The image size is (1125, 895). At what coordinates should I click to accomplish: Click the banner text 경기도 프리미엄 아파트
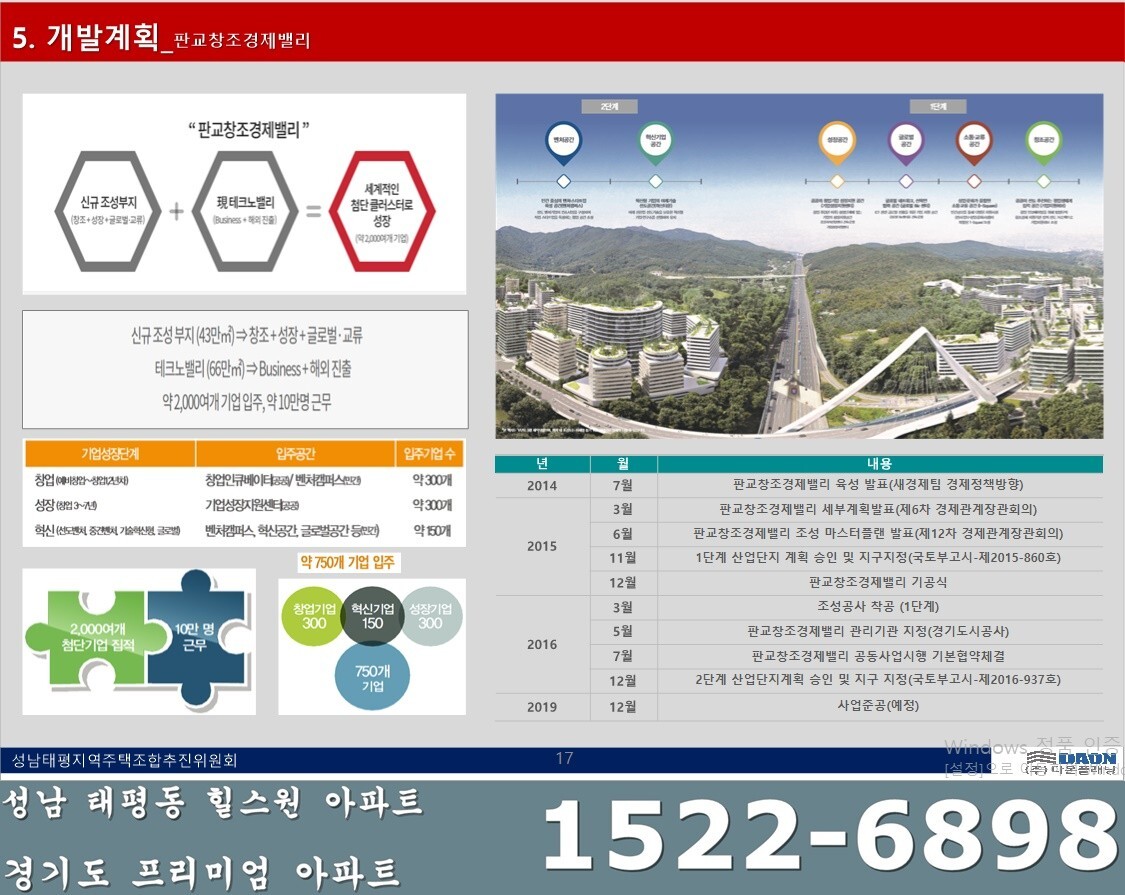click(202, 872)
